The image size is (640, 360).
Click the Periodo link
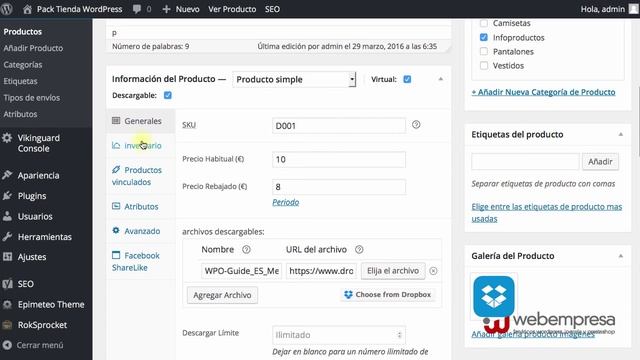coord(286,202)
